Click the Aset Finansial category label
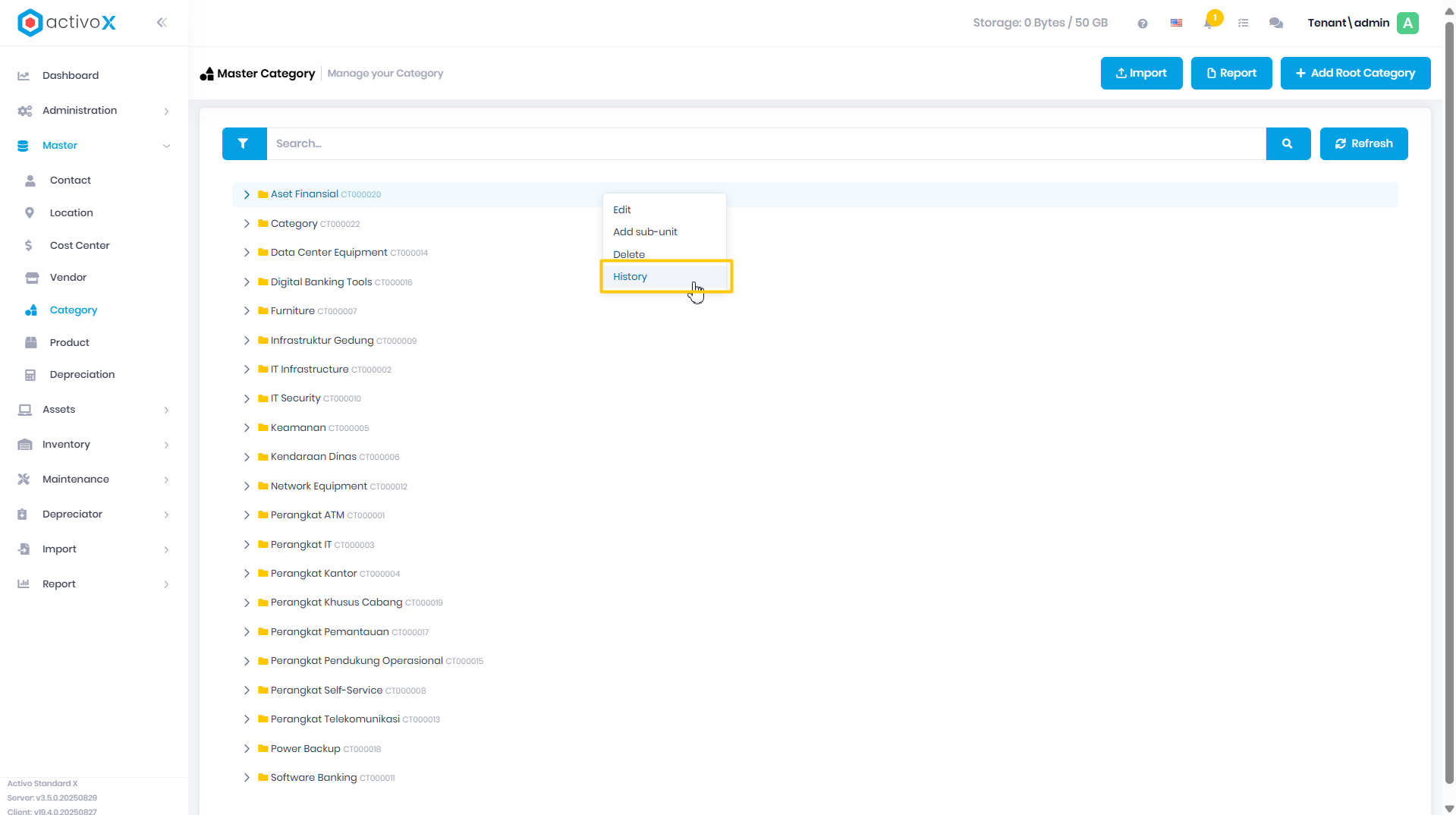Viewport: 1456px width, 815px height. tap(304, 194)
